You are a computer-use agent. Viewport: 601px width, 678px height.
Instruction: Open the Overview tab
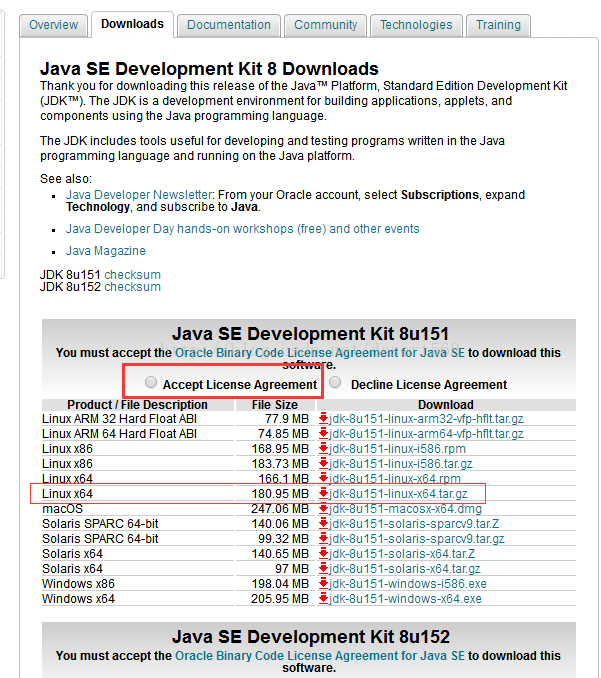tap(54, 25)
